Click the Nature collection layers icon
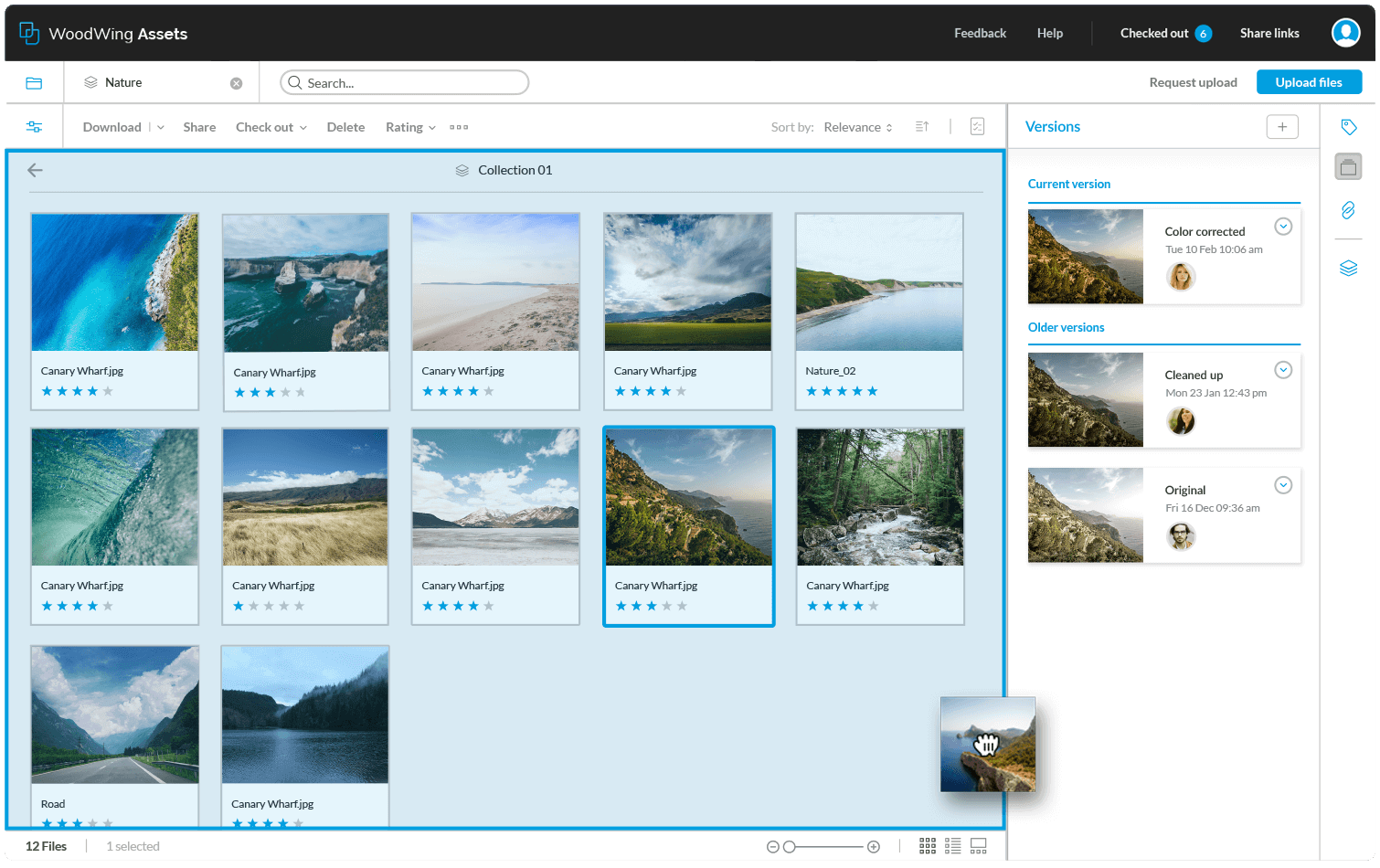This screenshot has height=868, width=1380. tap(90, 82)
